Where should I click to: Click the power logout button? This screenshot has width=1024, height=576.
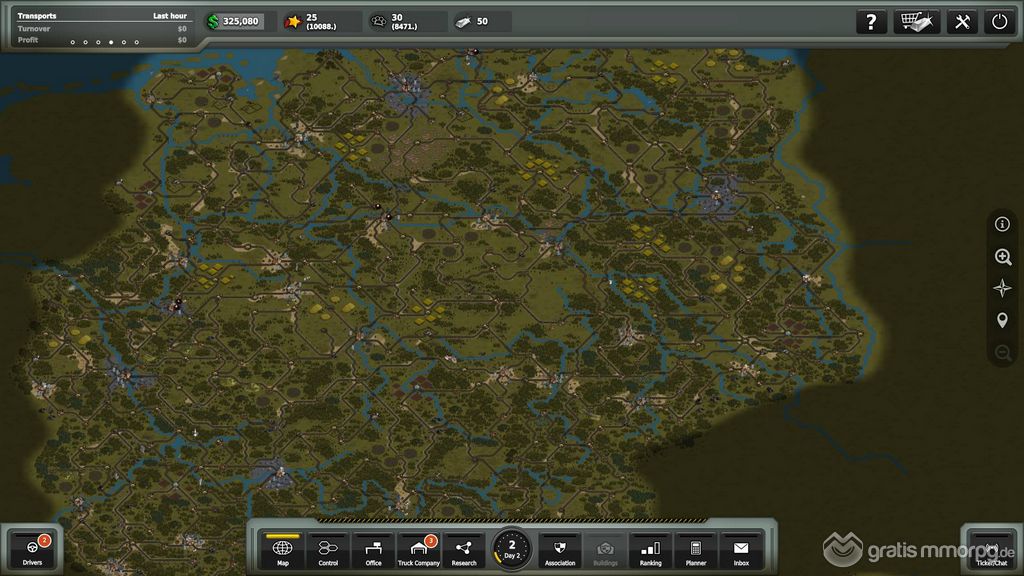(x=999, y=22)
